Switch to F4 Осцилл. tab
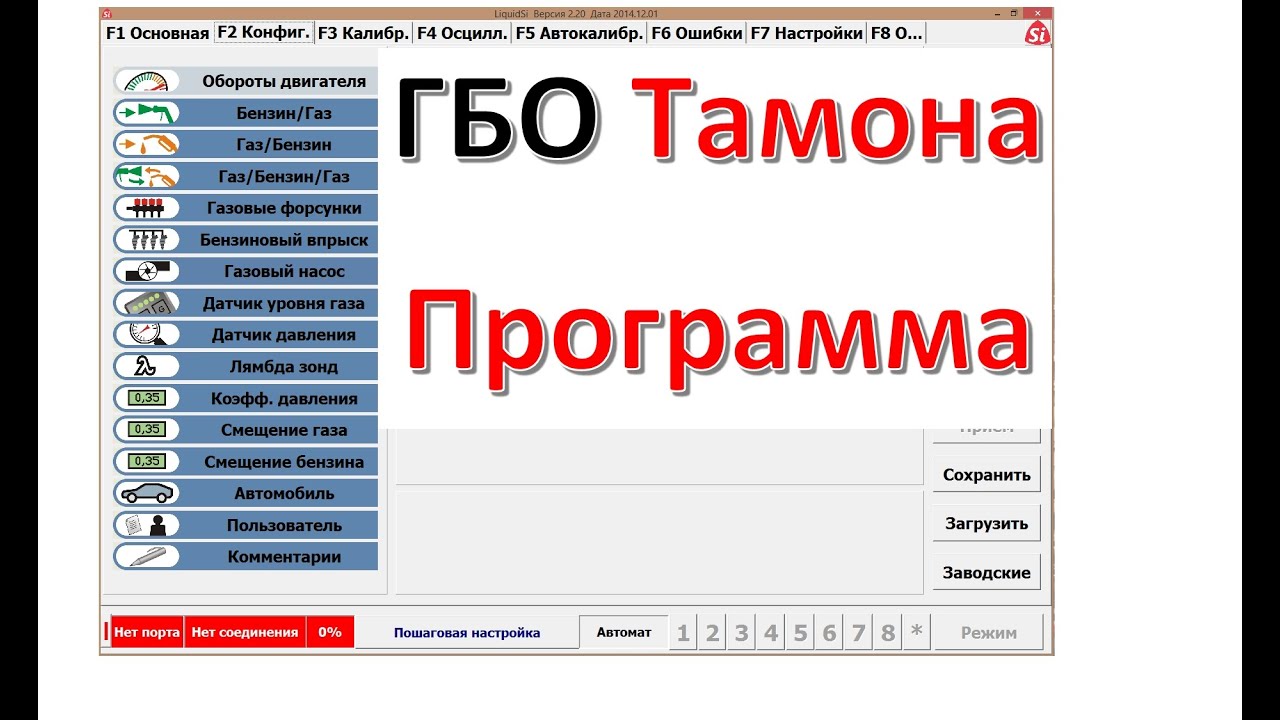1280x720 pixels. (462, 33)
